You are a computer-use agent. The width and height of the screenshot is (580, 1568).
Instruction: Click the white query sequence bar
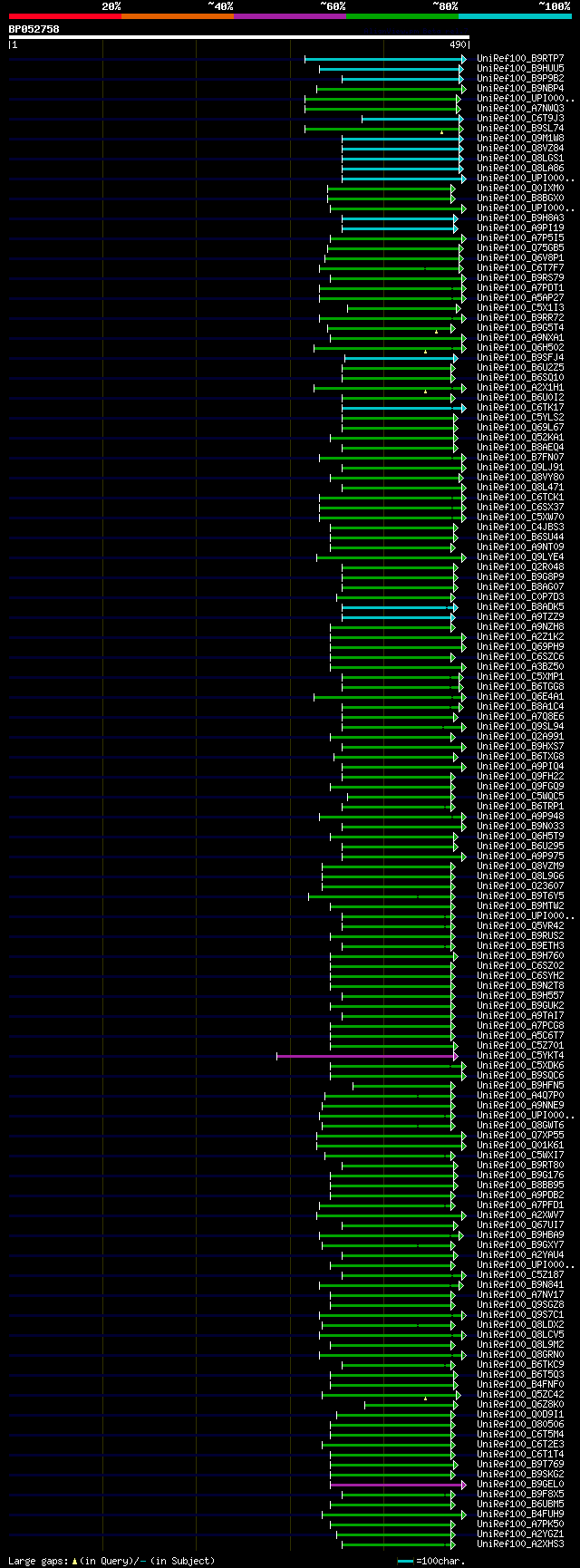point(239,37)
